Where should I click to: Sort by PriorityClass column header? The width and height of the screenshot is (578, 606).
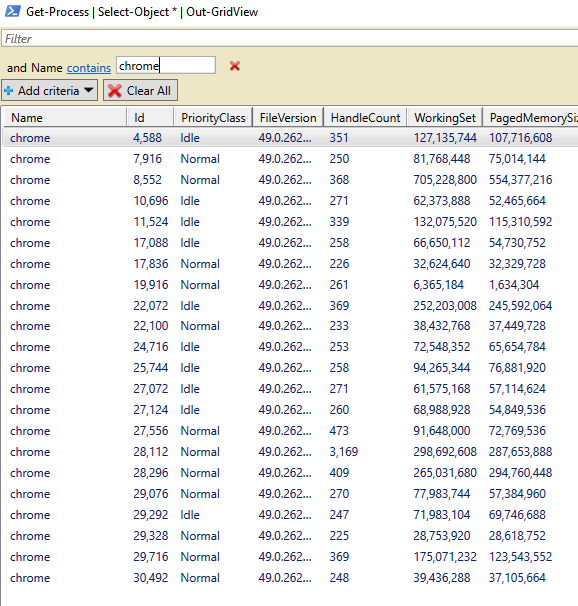click(x=213, y=117)
